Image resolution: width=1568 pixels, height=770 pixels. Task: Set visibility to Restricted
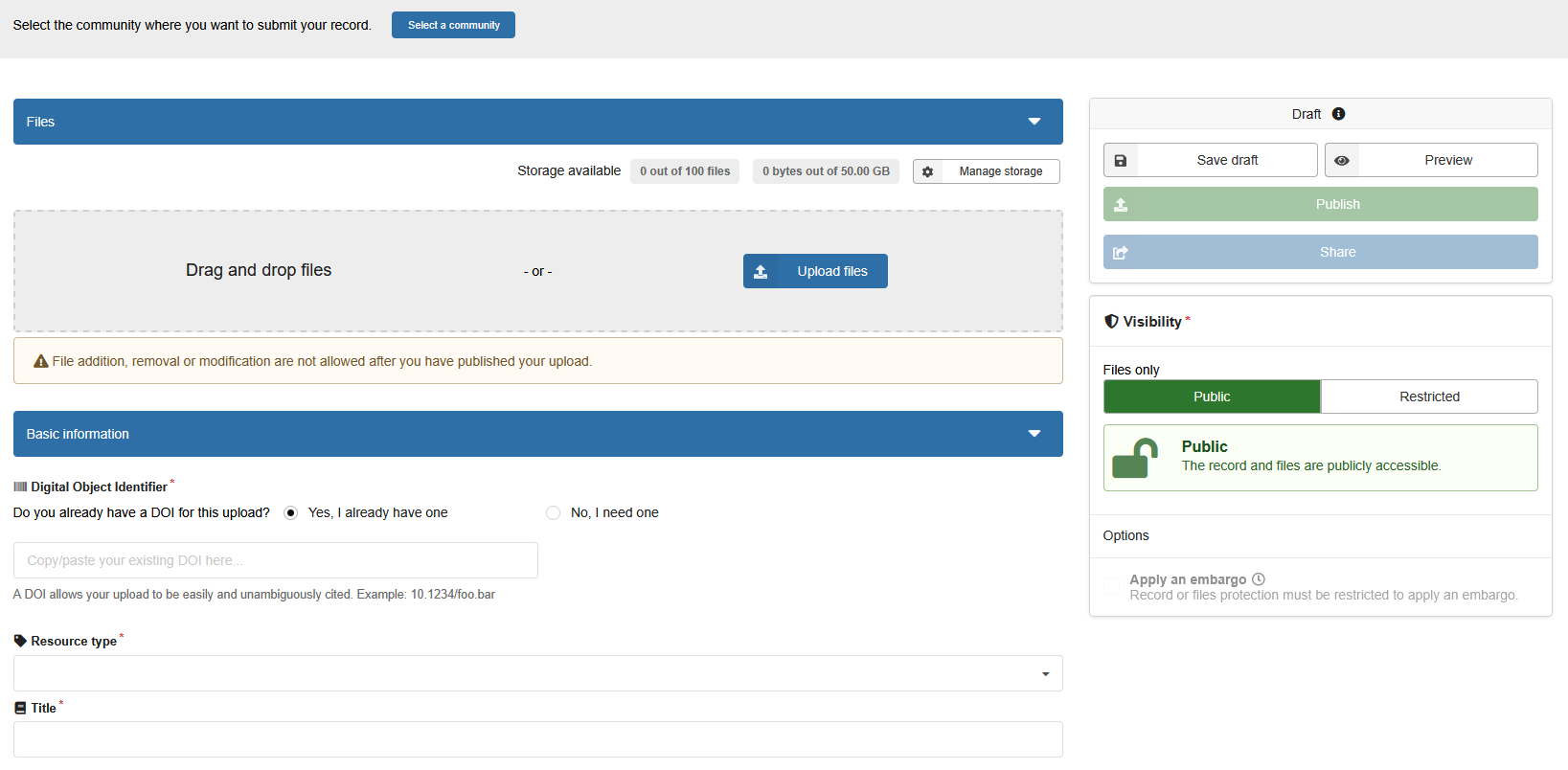click(1429, 396)
